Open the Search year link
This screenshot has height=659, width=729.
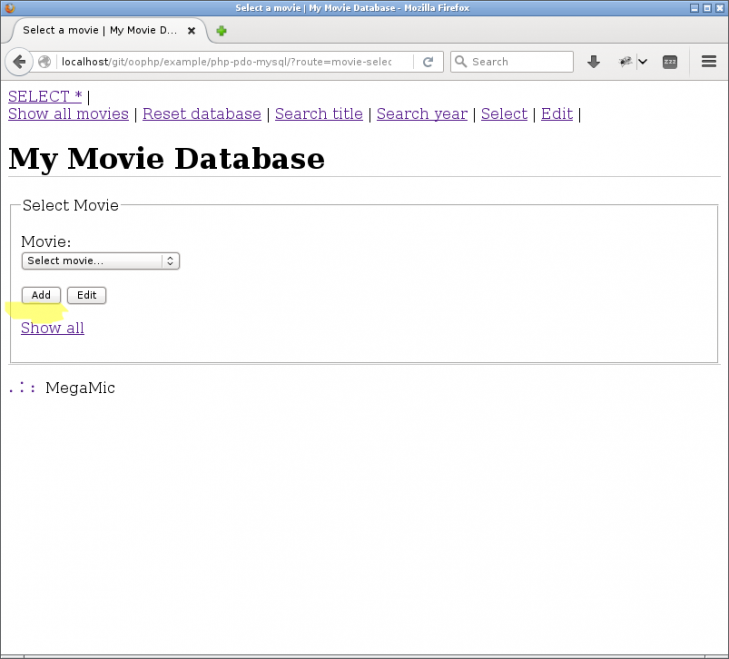point(422,114)
